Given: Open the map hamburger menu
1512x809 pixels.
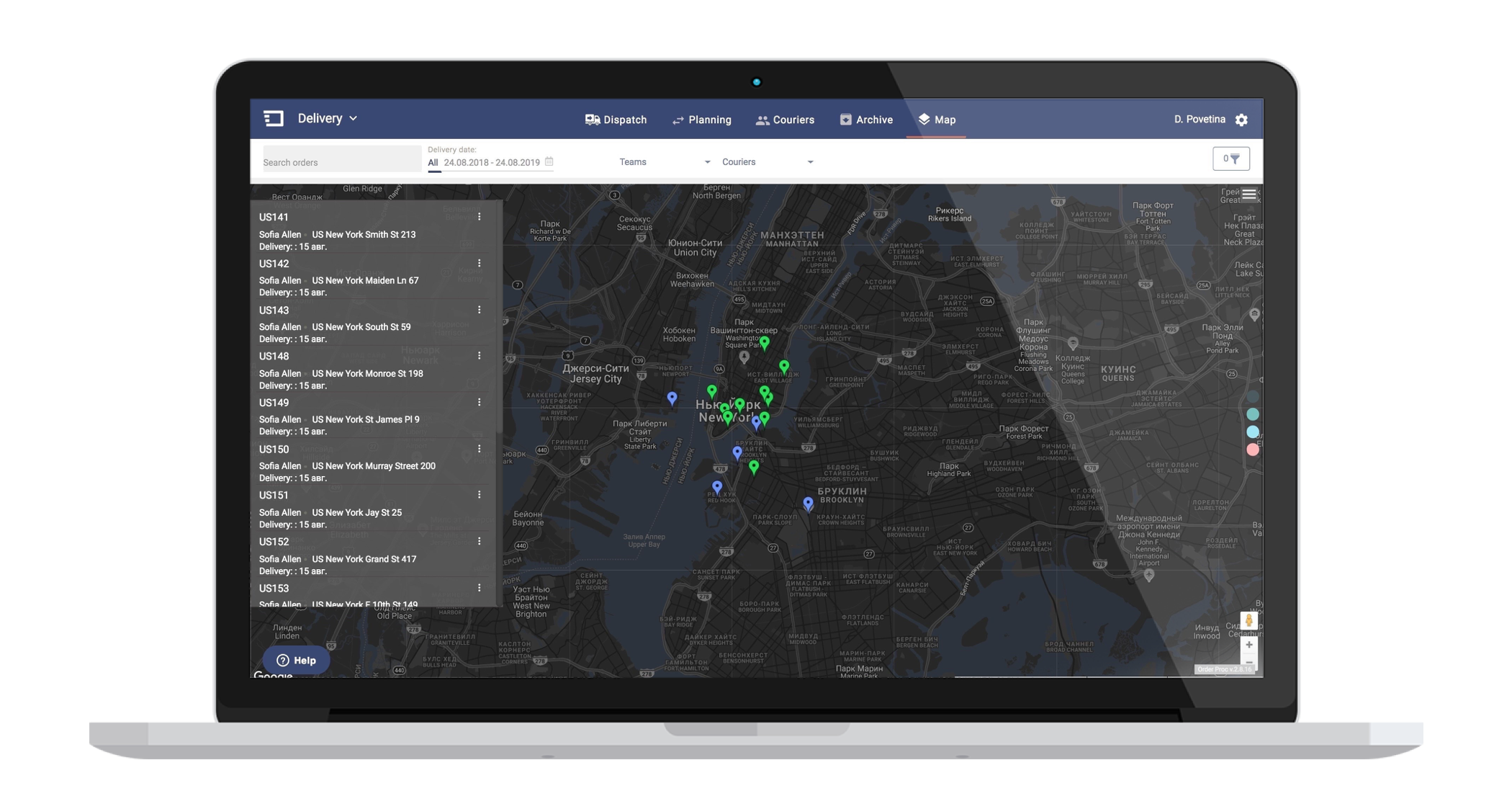Looking at the screenshot, I should tap(1249, 195).
